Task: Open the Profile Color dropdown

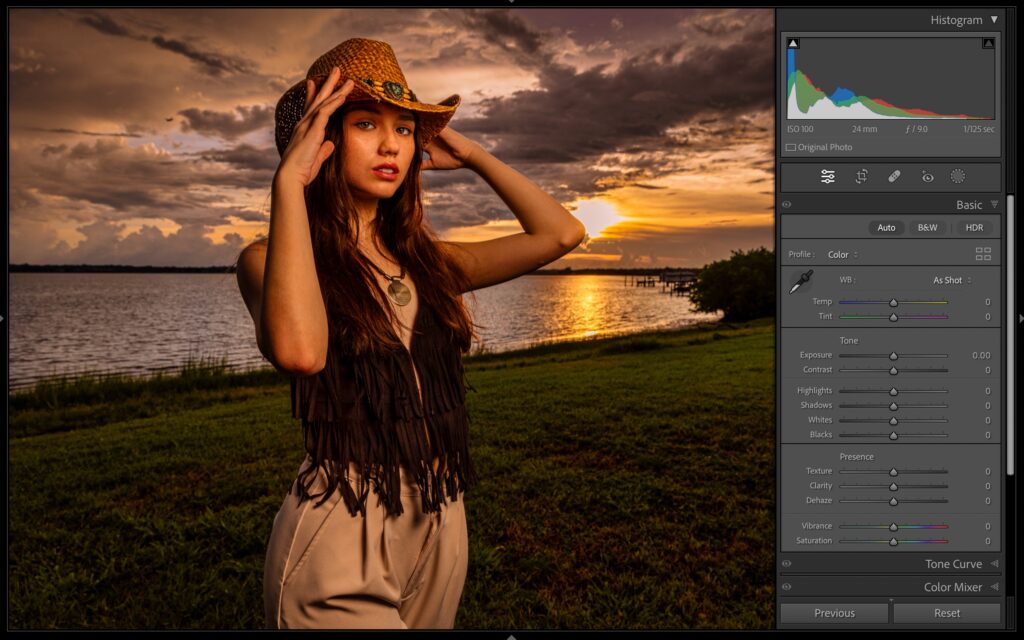Action: click(x=842, y=255)
